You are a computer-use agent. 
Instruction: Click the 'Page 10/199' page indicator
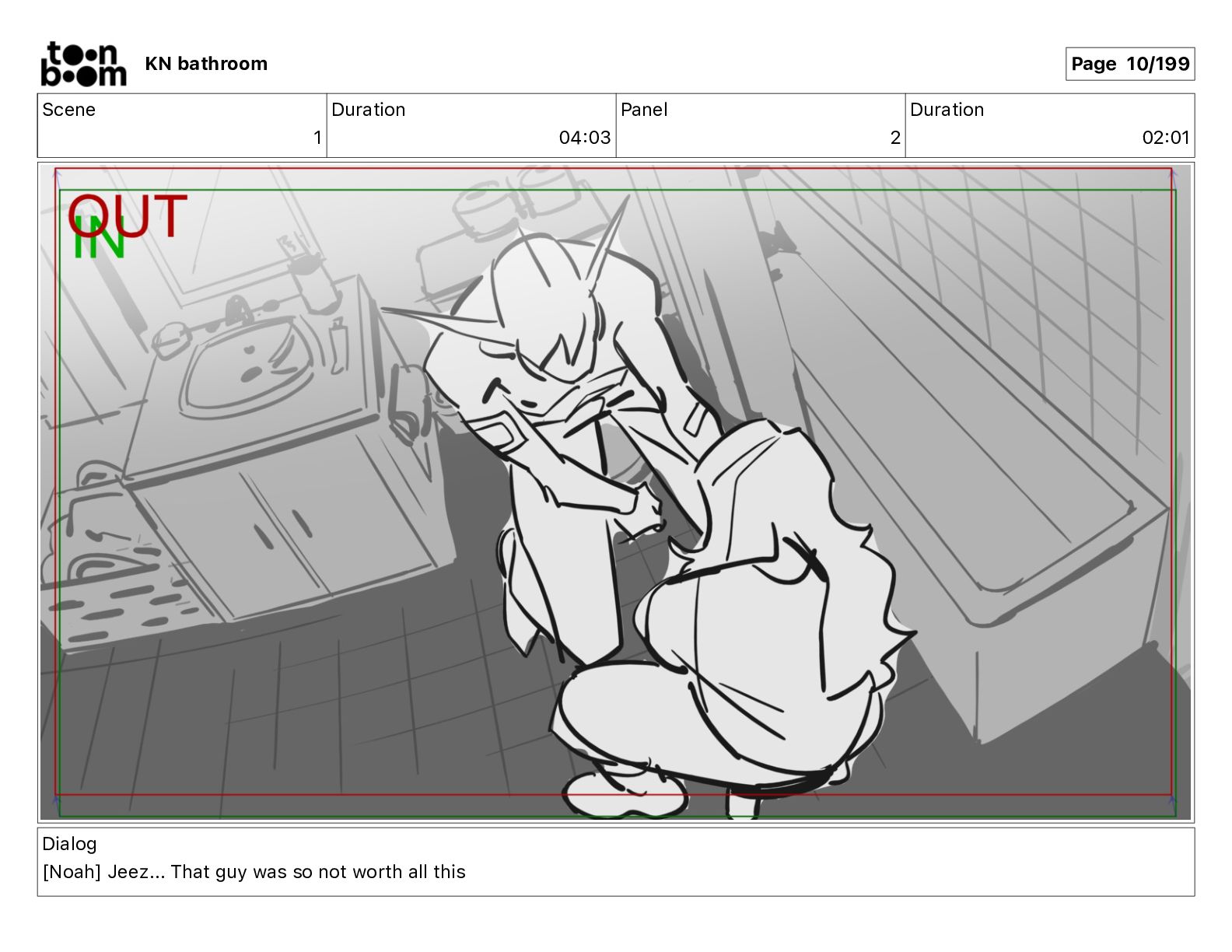point(1130,64)
